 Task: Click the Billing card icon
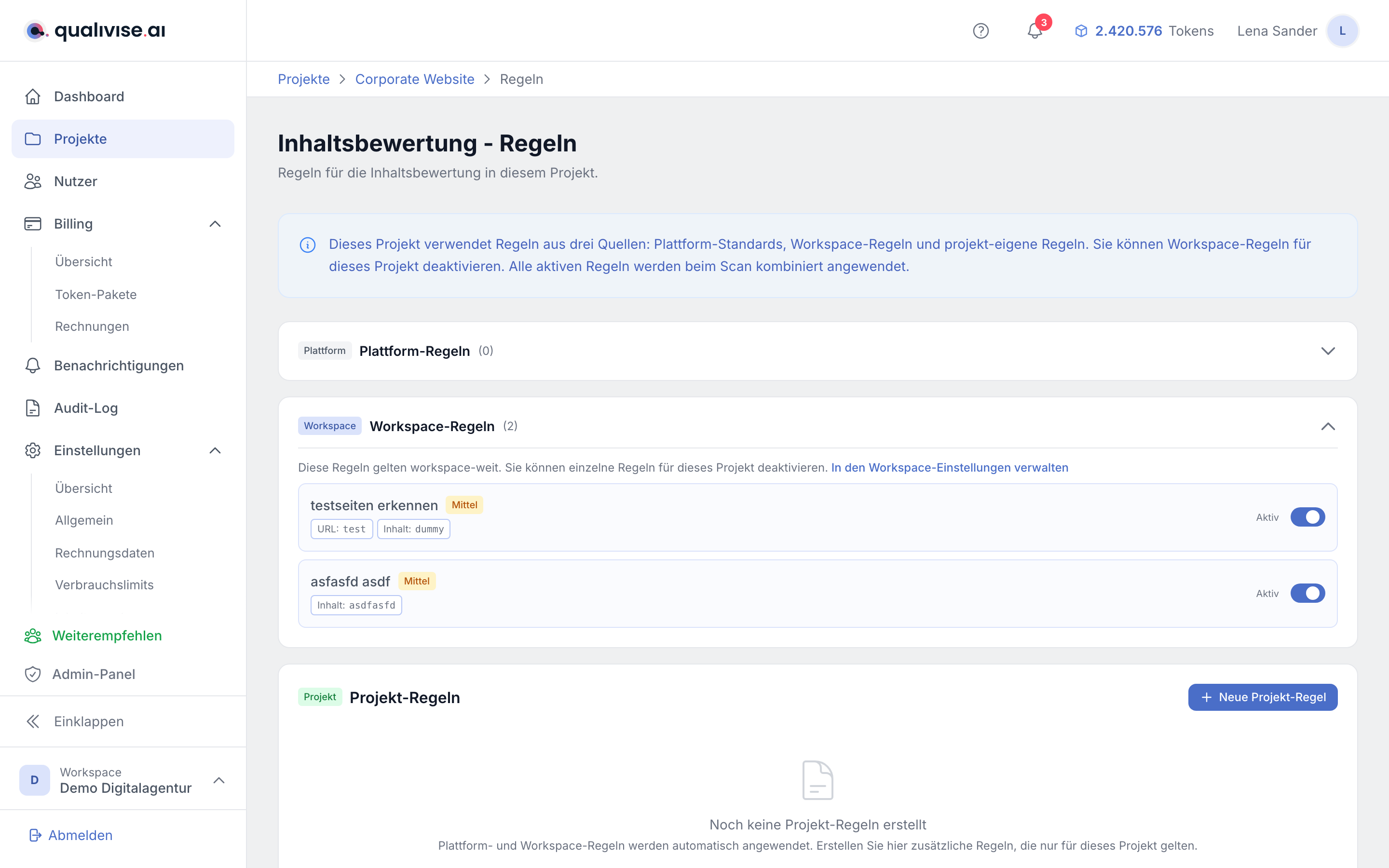[33, 224]
